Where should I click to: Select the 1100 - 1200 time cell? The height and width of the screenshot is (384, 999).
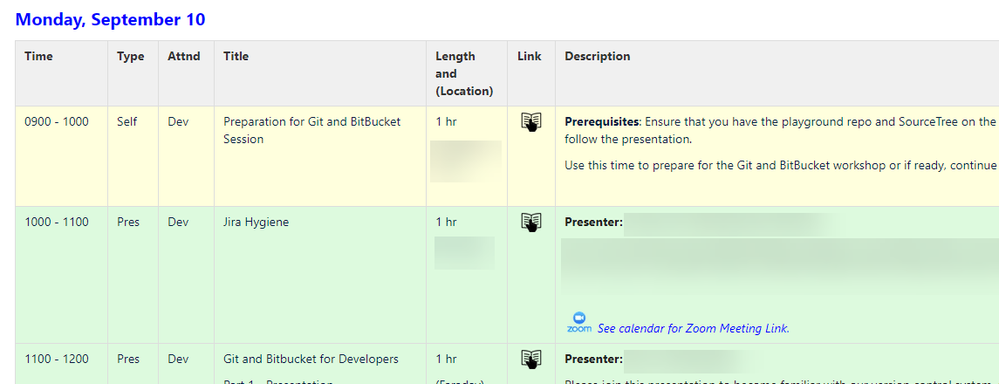pyautogui.click(x=57, y=359)
